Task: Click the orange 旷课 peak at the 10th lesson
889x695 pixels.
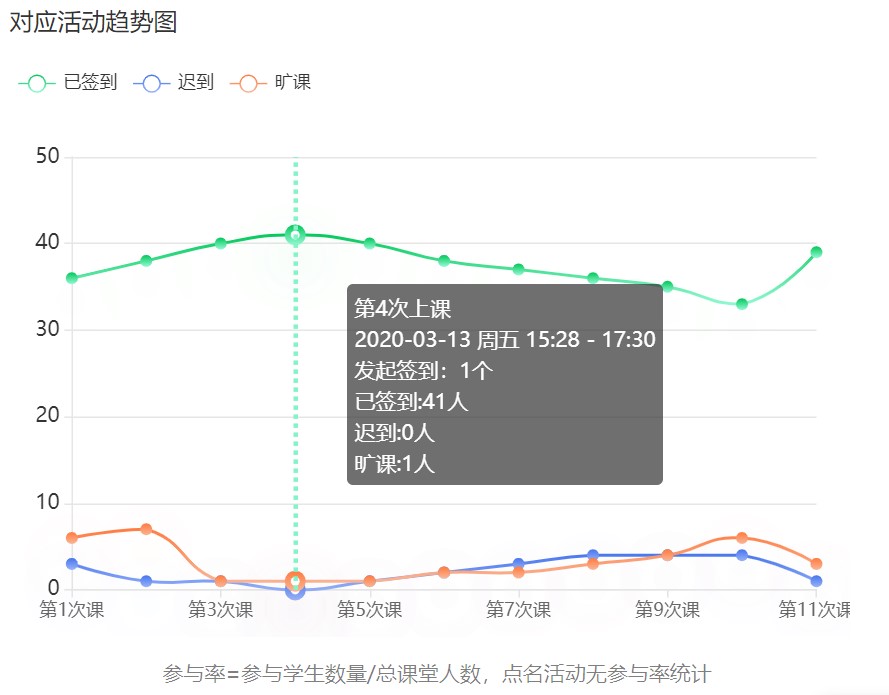Action: point(742,538)
